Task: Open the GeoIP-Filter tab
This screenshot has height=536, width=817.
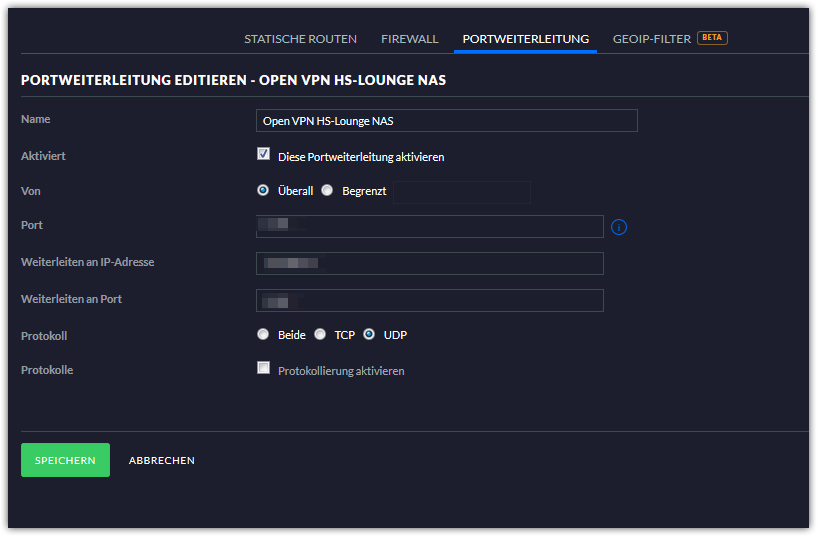Action: pos(652,39)
